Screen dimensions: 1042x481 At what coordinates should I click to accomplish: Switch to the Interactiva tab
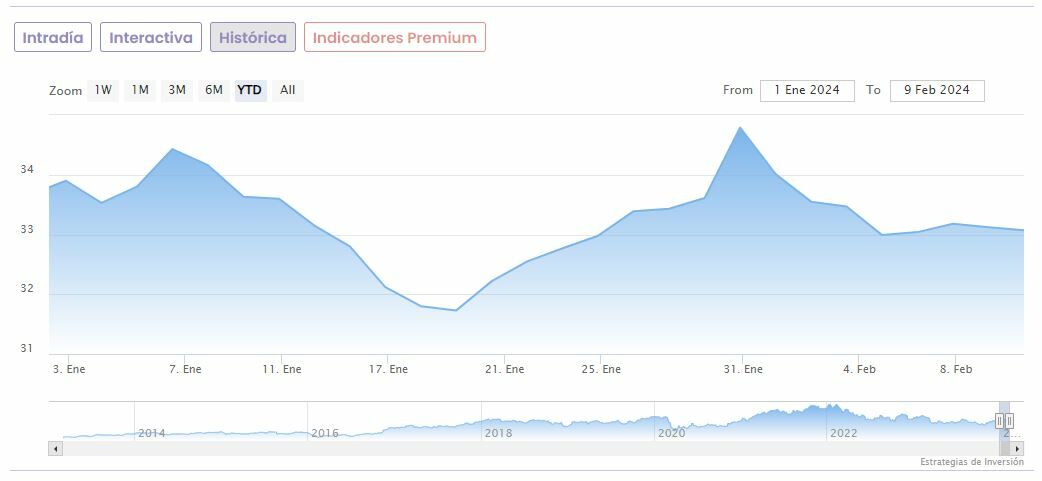click(151, 38)
